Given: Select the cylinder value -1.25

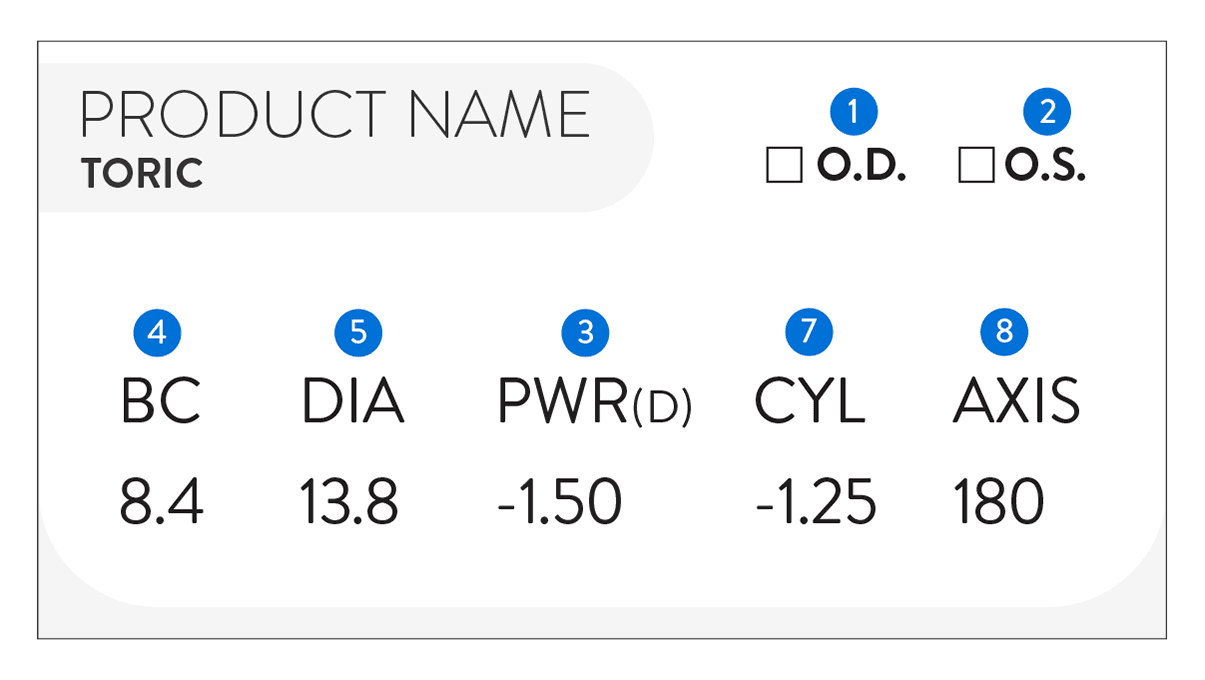Looking at the screenshot, I should (x=815, y=502).
